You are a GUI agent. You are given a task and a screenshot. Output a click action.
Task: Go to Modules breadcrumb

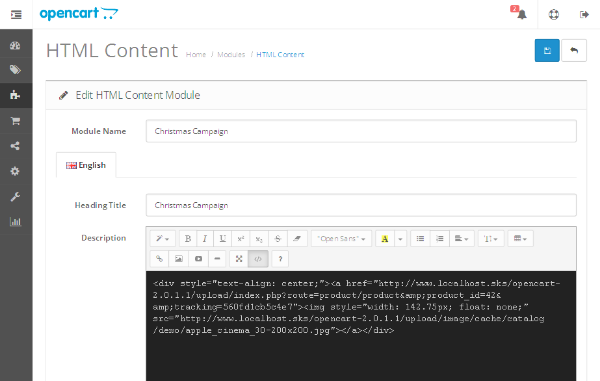(x=231, y=55)
